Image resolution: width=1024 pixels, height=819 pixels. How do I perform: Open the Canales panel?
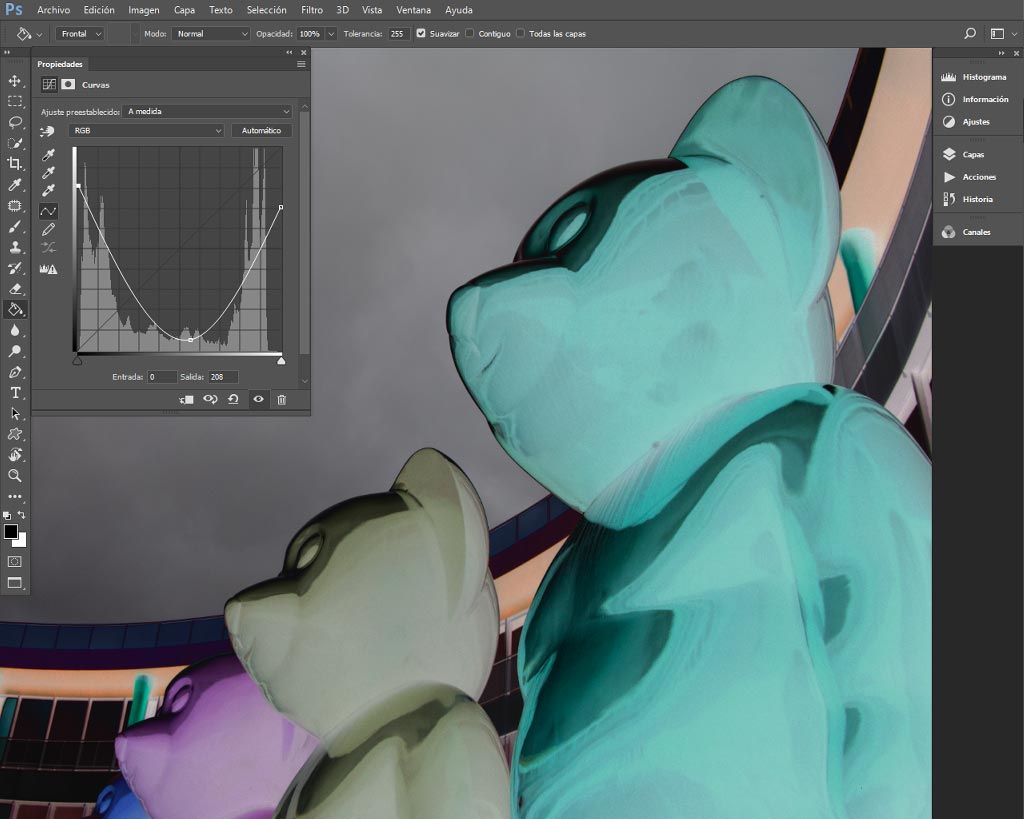(967, 232)
